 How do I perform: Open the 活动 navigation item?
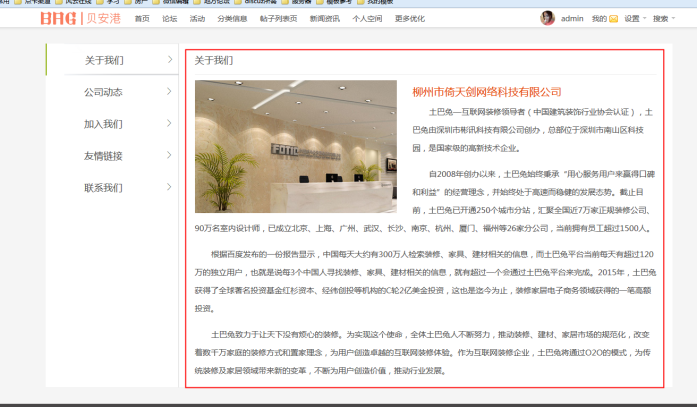pyautogui.click(x=197, y=19)
